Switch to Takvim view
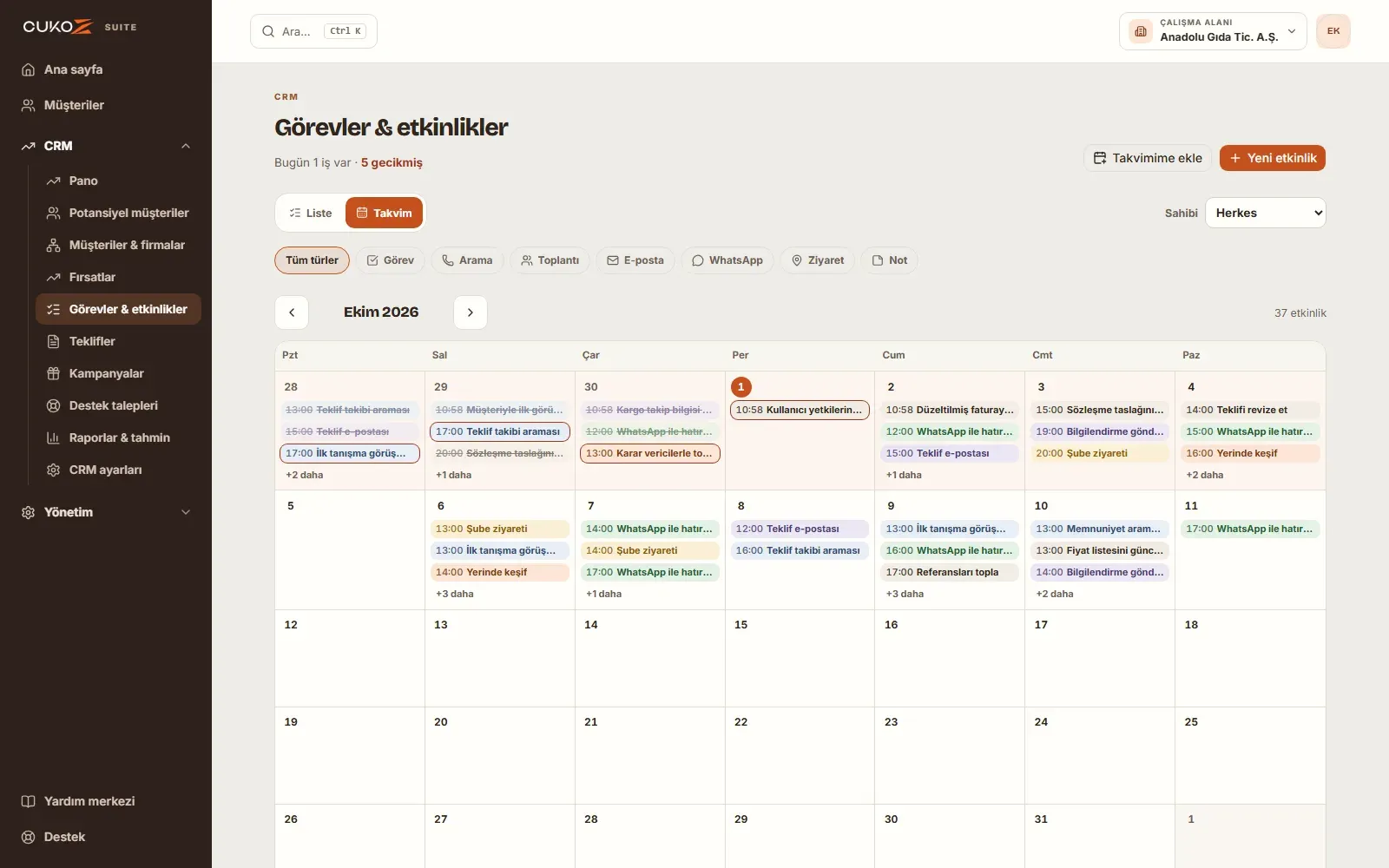Viewport: 1389px width, 868px height. click(x=385, y=213)
